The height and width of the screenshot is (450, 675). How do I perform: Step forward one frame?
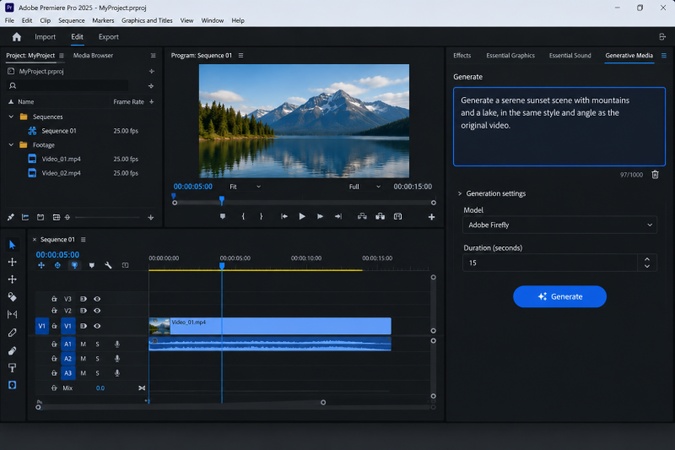320,217
